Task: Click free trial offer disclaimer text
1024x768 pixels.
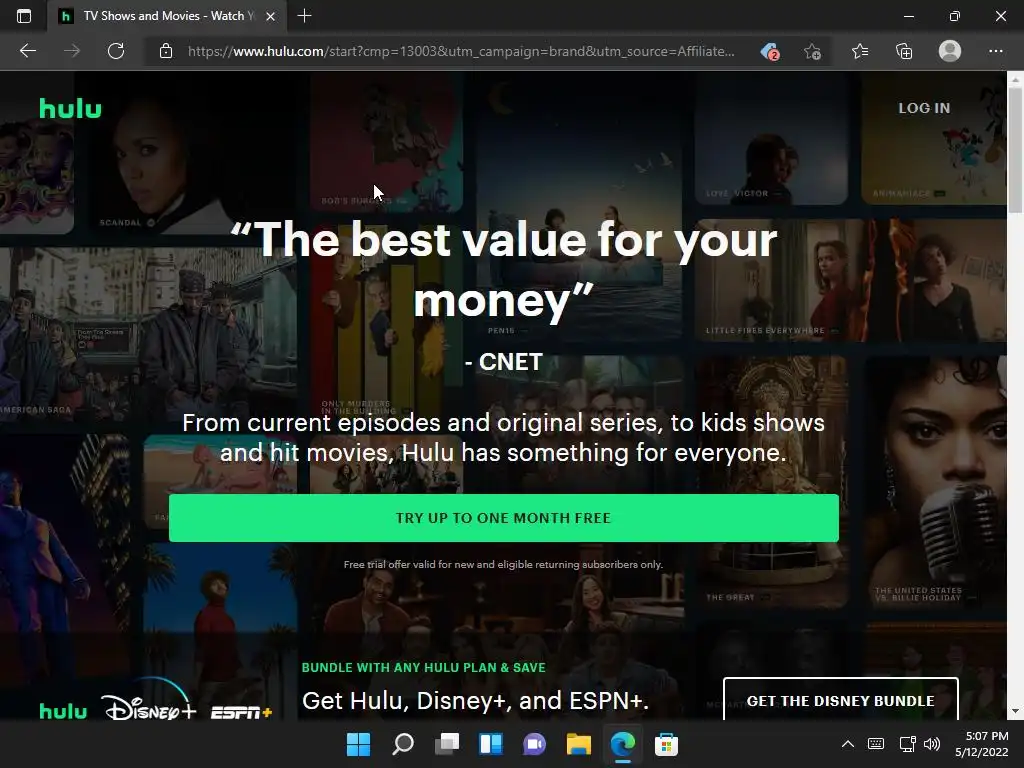Action: (504, 564)
